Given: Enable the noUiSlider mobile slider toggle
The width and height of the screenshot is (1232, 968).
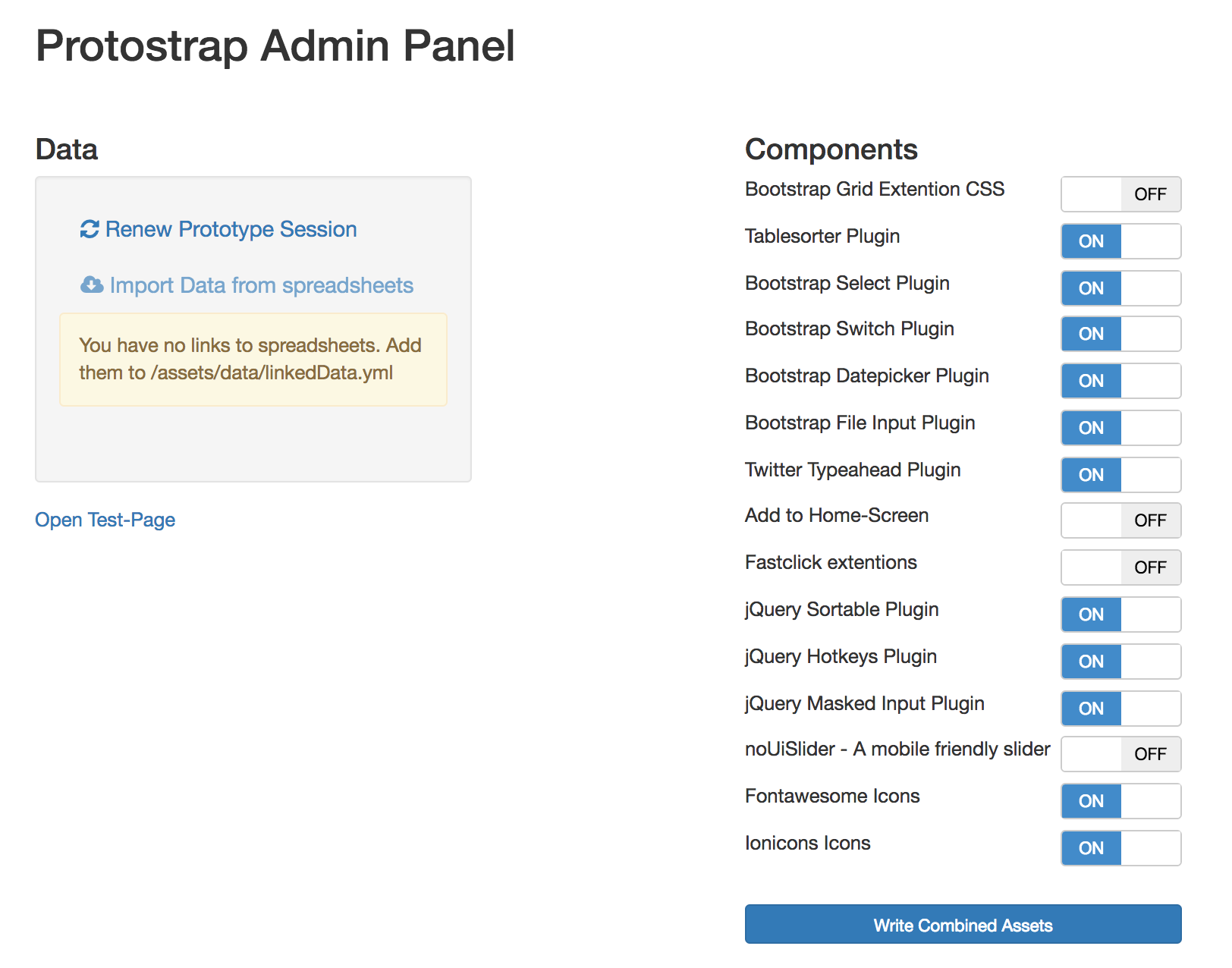Looking at the screenshot, I should click(1120, 754).
